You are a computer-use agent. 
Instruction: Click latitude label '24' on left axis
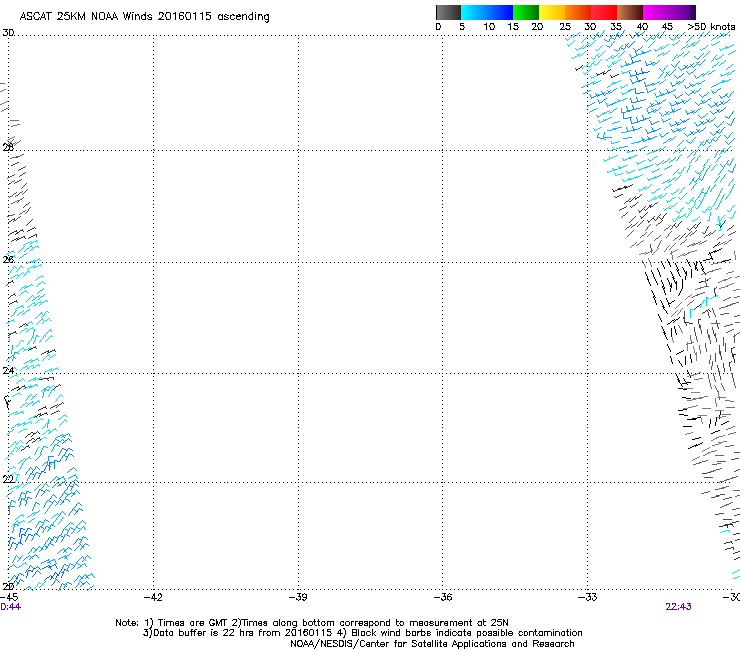8,371
